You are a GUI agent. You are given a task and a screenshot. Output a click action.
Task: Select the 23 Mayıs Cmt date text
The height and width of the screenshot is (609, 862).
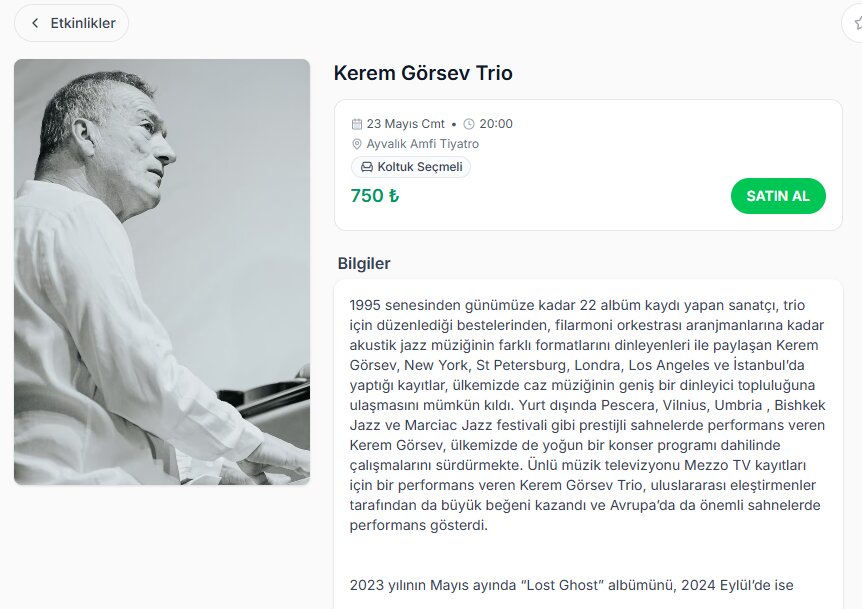405,124
